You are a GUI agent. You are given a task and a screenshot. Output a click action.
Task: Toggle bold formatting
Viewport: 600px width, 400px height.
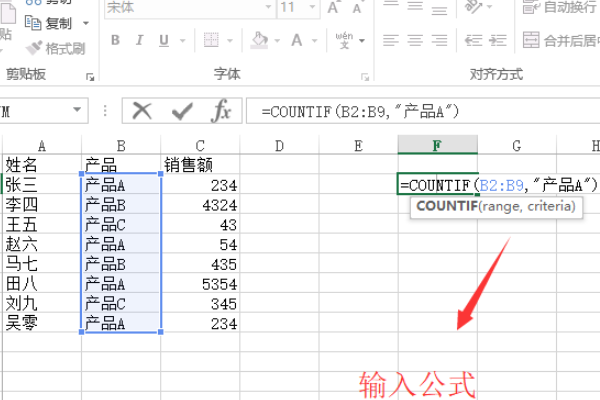pyautogui.click(x=115, y=40)
